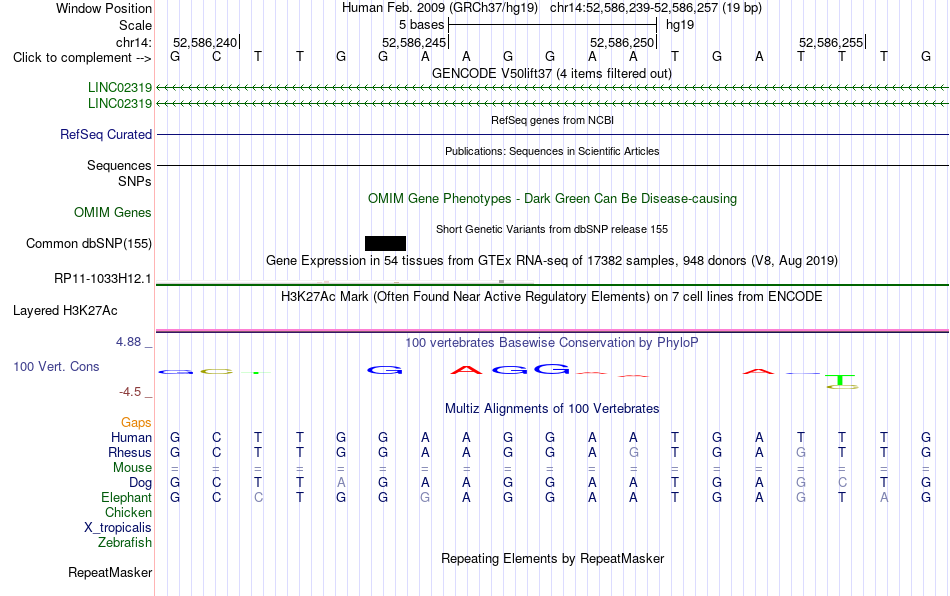This screenshot has width=950, height=596.
Task: Click the RefSeq genes from NCBI title
Action: click(552, 120)
